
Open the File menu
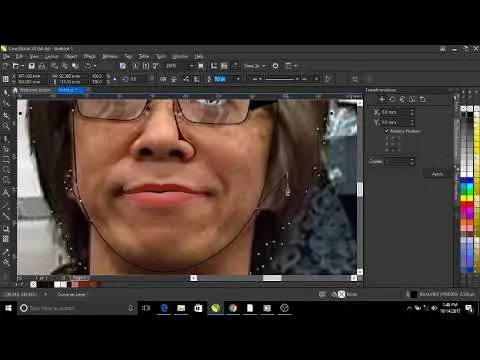(x=6, y=56)
